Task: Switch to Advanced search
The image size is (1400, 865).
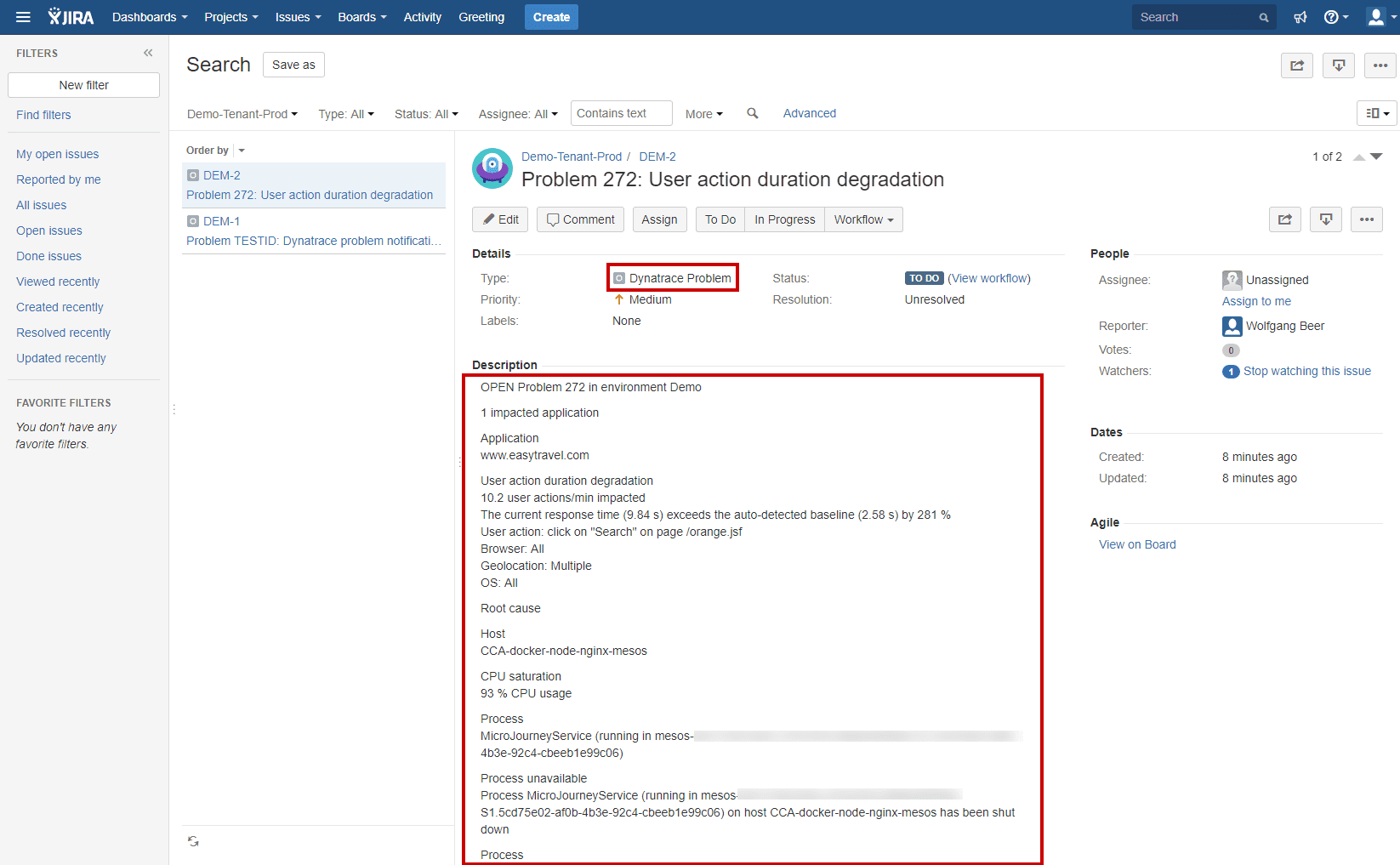Action: (x=809, y=113)
